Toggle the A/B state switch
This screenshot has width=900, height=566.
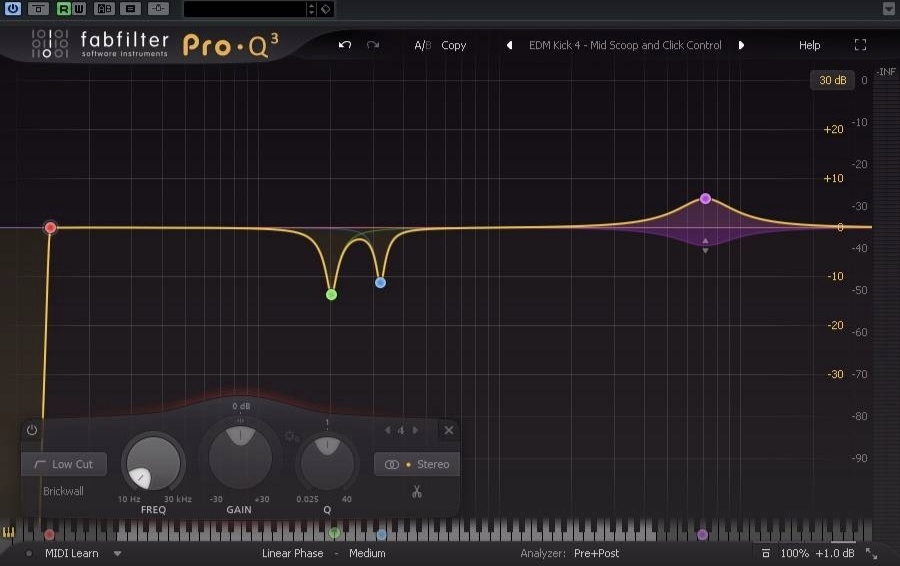click(422, 45)
